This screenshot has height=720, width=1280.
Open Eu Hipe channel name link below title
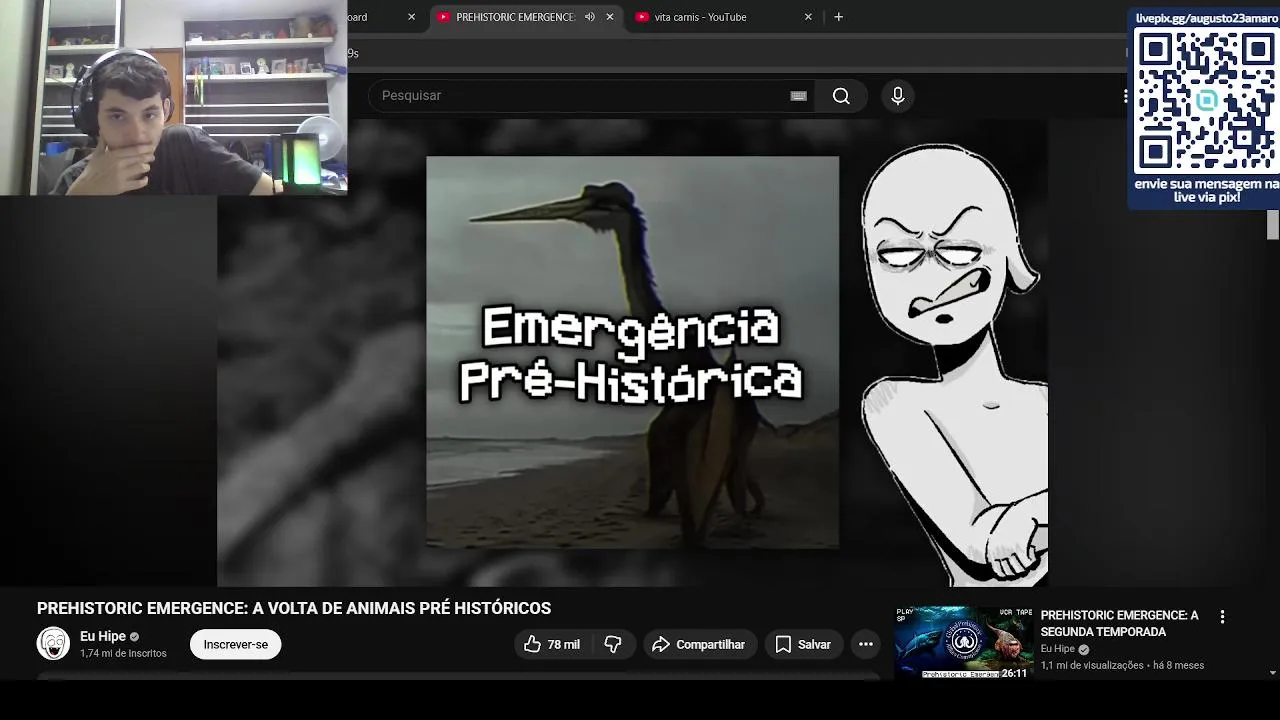103,636
